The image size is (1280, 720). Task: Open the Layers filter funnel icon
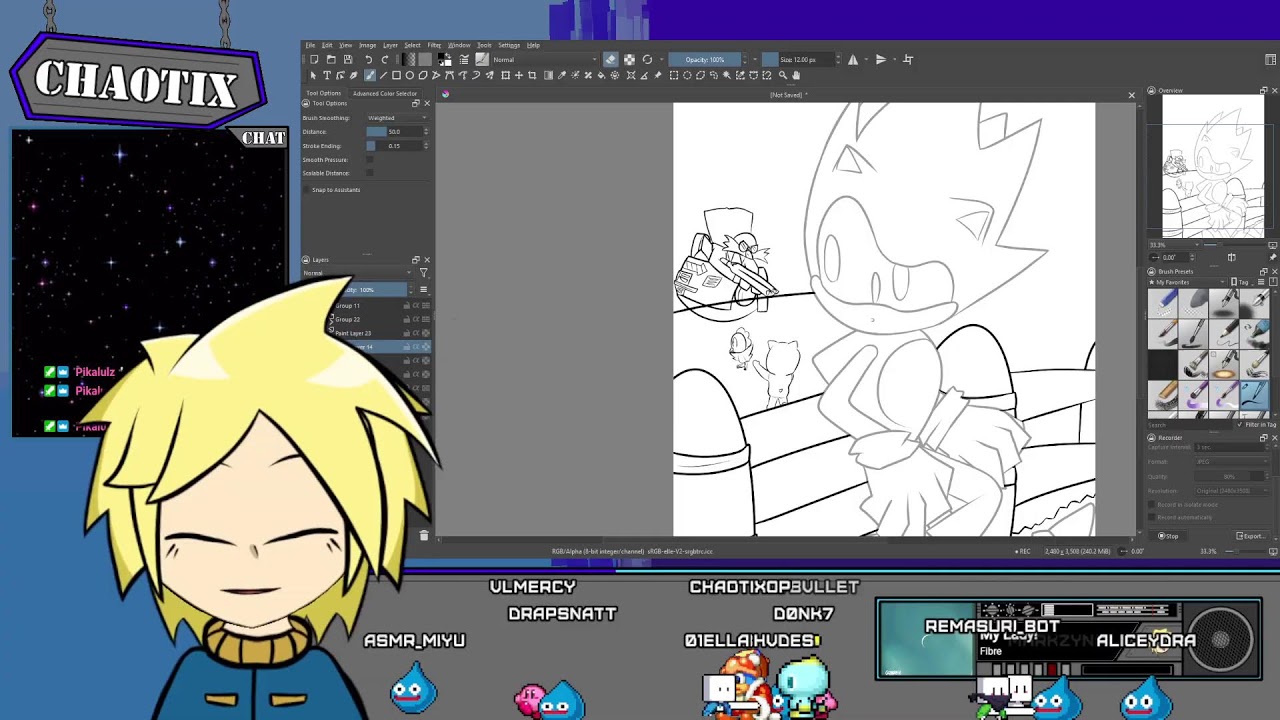423,273
